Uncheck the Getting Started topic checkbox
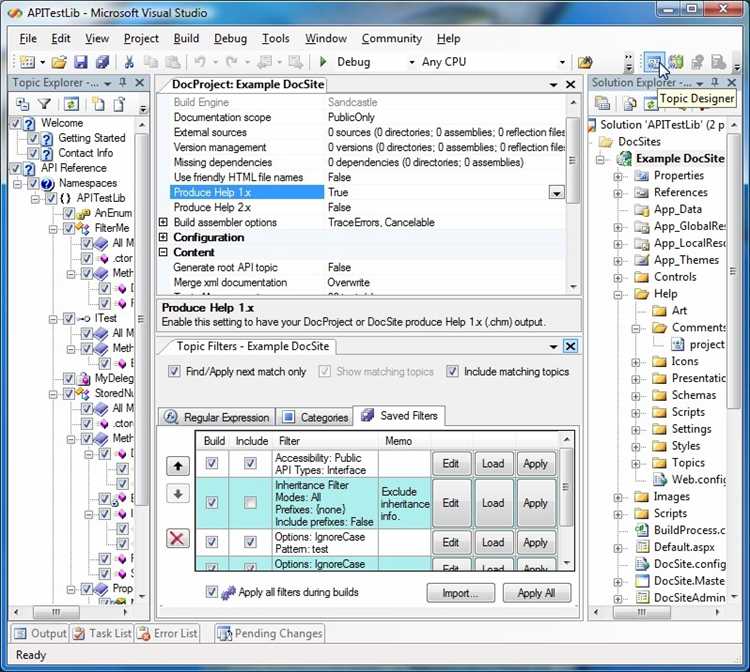Image resolution: width=750 pixels, height=672 pixels. coord(33,139)
